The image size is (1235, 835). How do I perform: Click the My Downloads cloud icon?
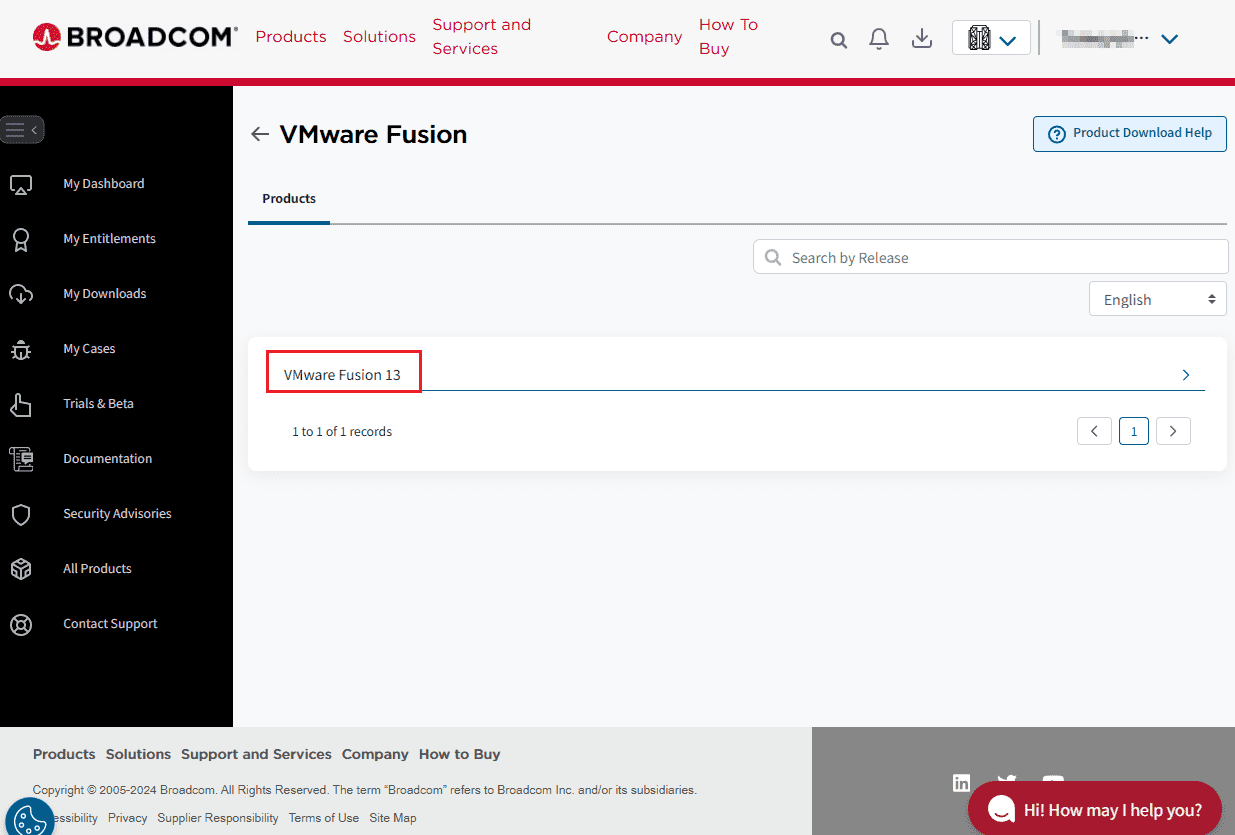coord(21,294)
